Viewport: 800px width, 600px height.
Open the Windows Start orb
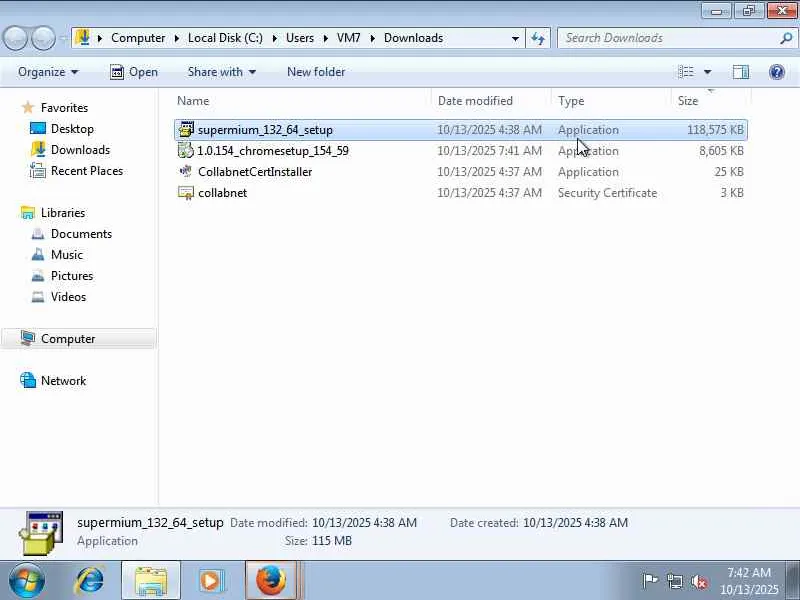coord(27,580)
